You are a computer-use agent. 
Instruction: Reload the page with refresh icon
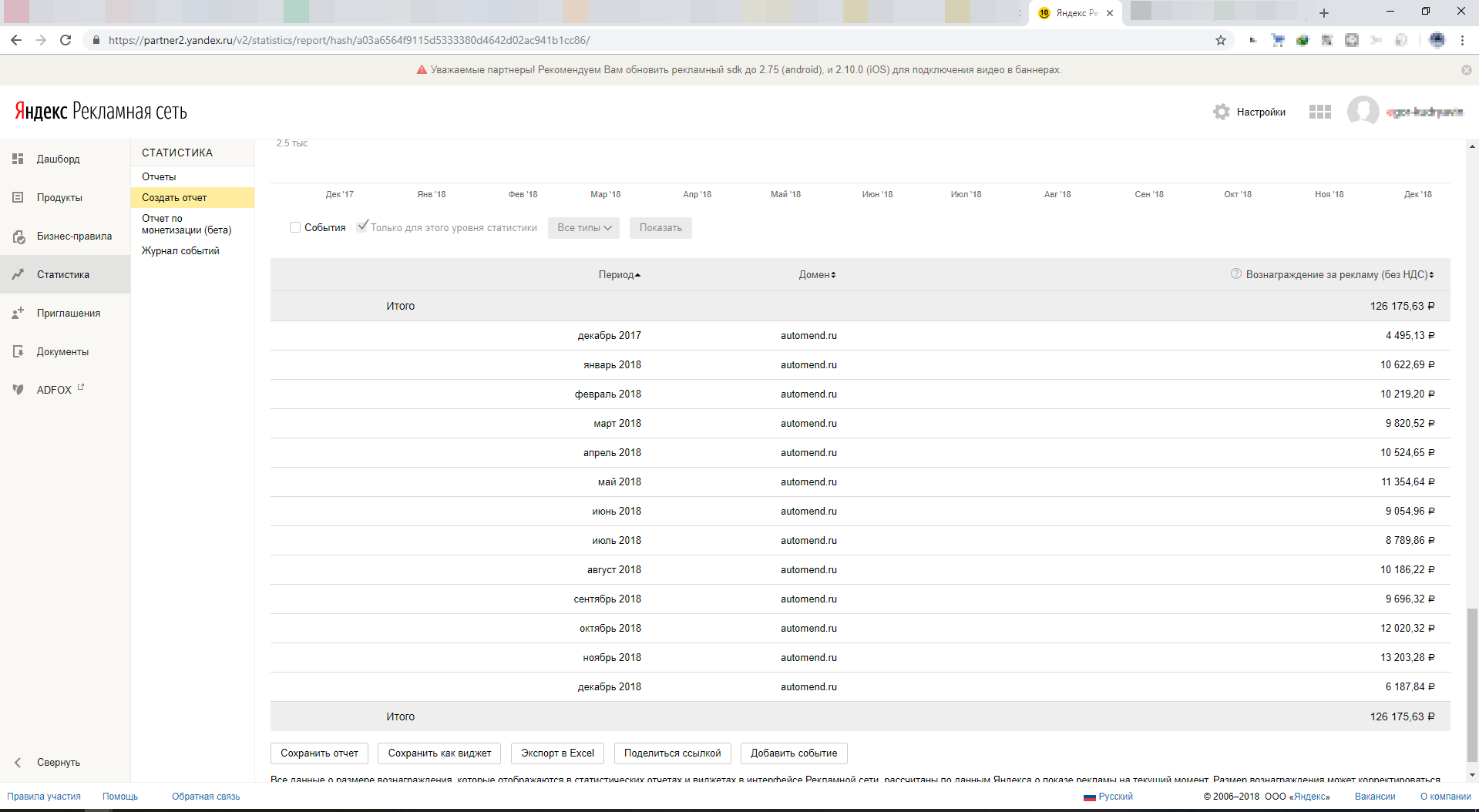click(x=66, y=40)
